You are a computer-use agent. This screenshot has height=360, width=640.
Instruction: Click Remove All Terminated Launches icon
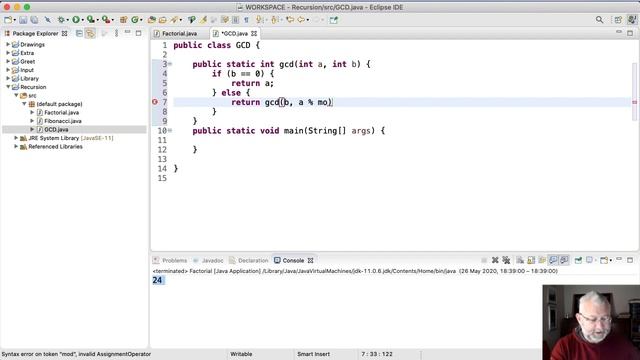coord(506,260)
